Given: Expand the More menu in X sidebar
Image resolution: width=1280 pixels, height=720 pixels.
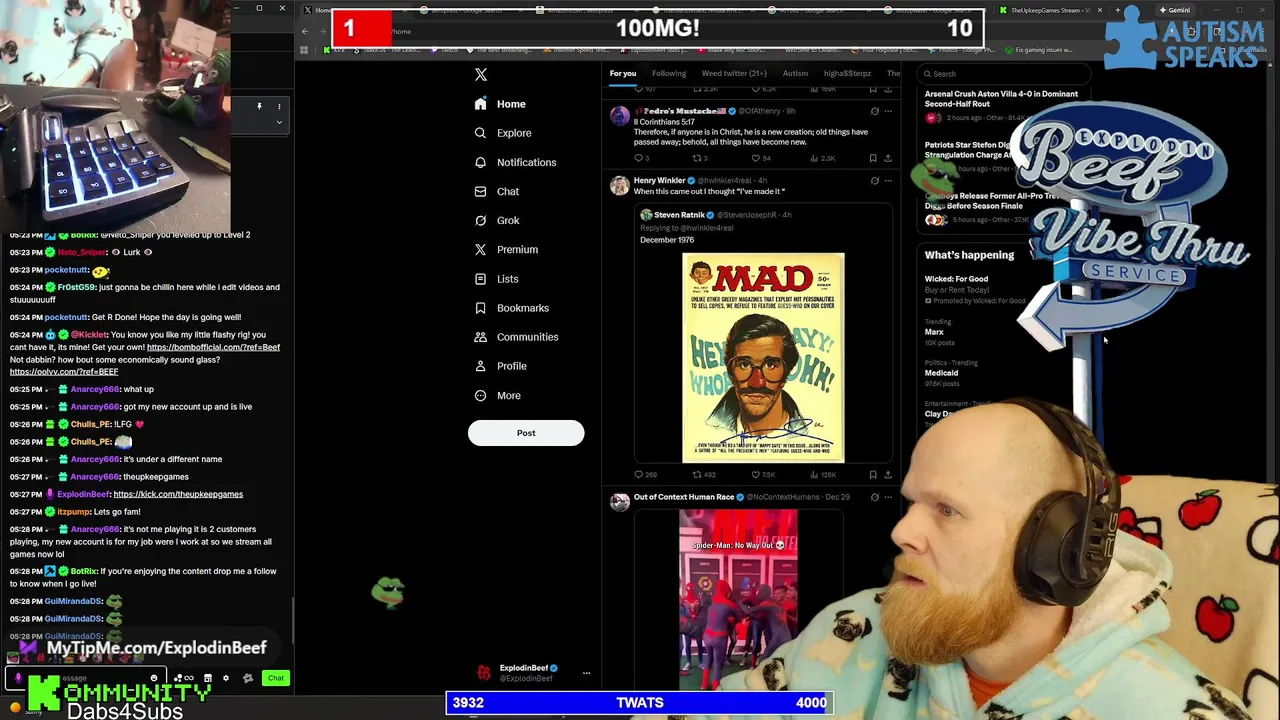Looking at the screenshot, I should click(x=497, y=395).
